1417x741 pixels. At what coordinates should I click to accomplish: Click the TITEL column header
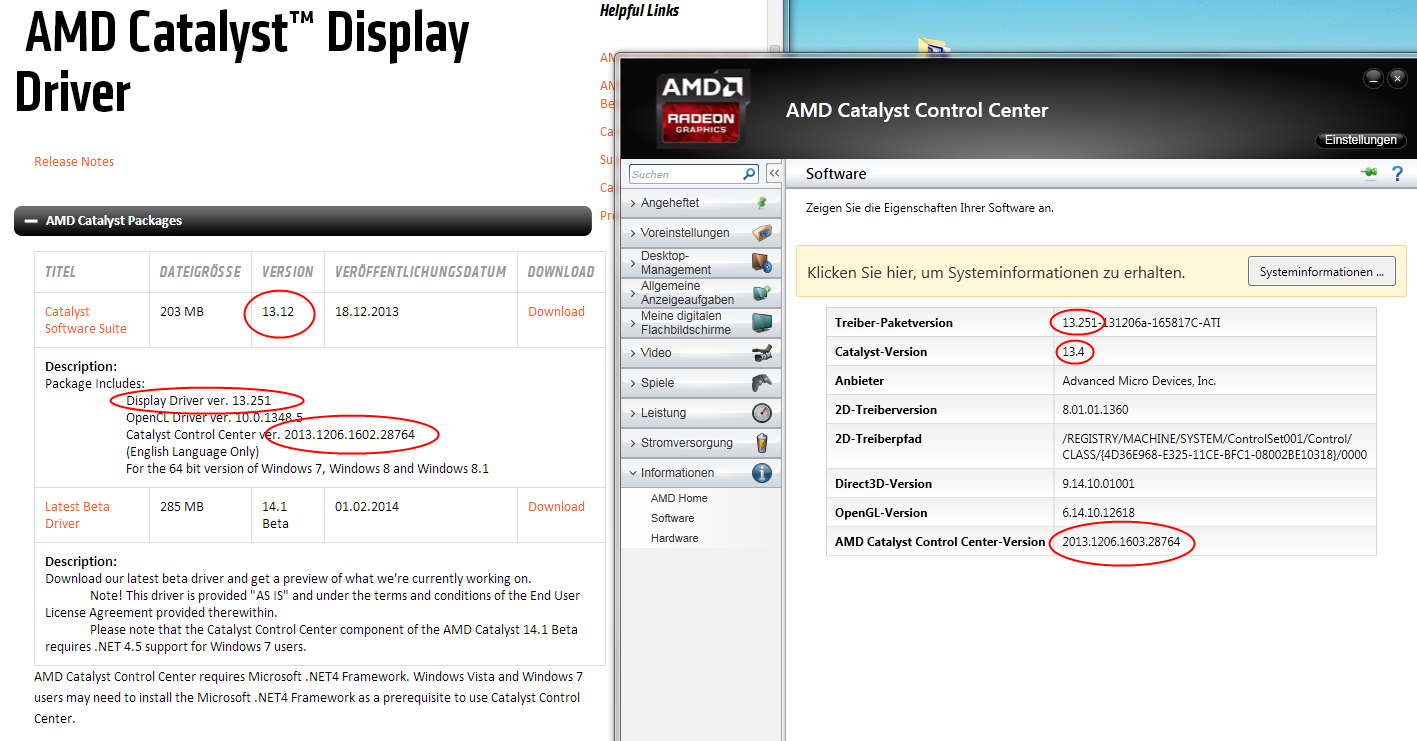point(60,272)
